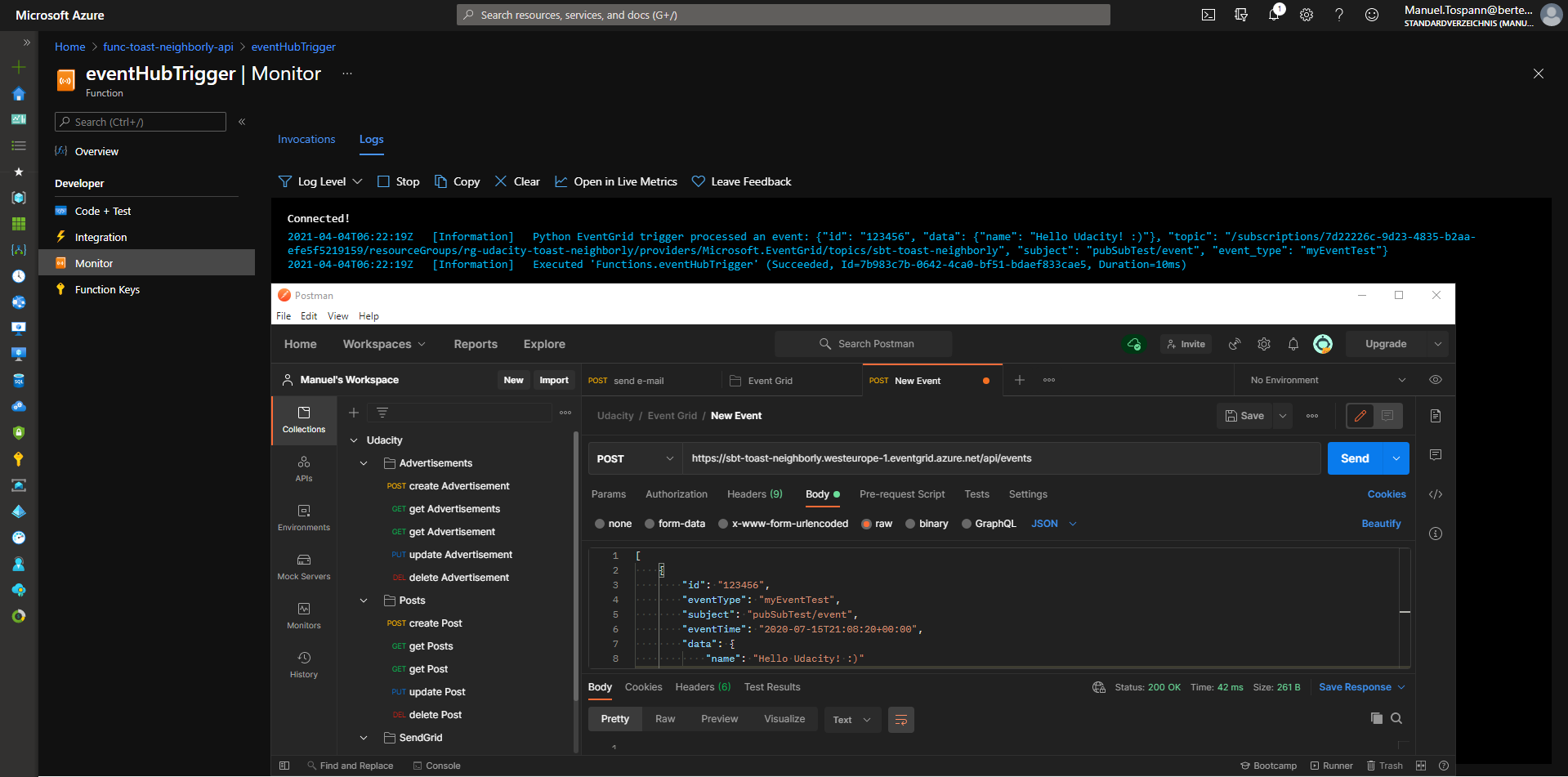The width and height of the screenshot is (1568, 777).
Task: Click Beautify link
Action: [1381, 524]
